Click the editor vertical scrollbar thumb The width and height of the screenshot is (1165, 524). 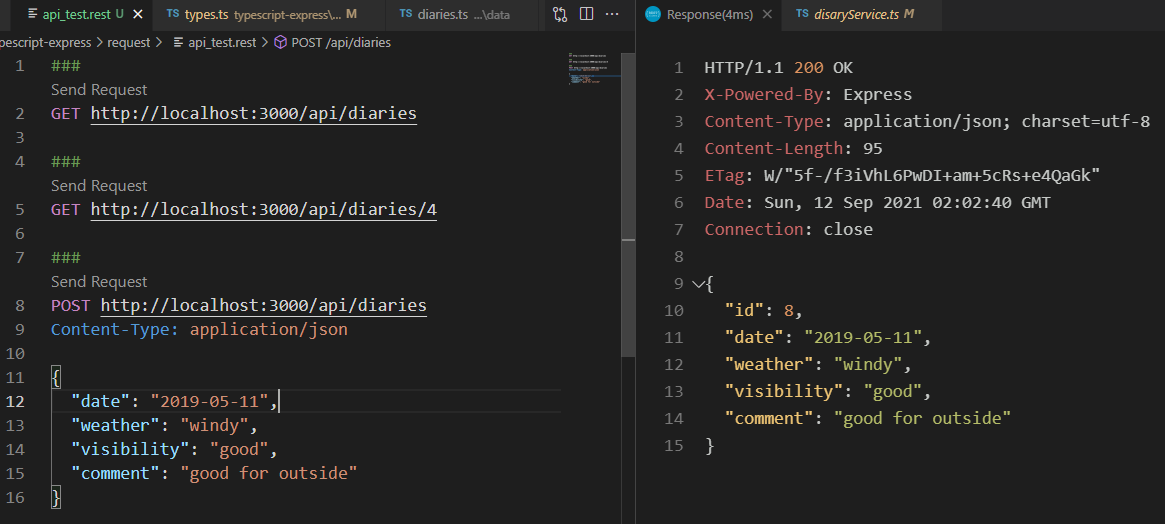[x=629, y=204]
